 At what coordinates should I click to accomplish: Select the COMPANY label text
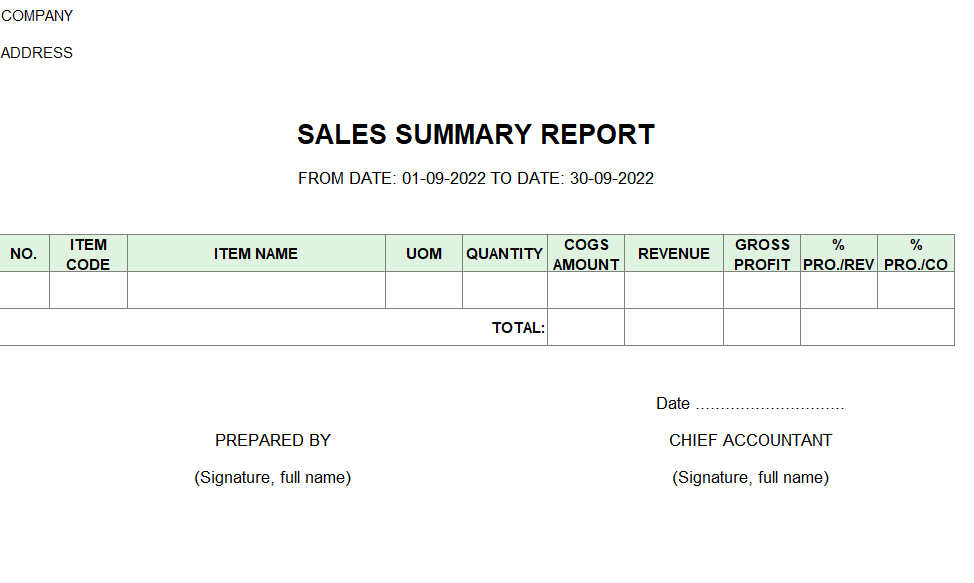37,16
